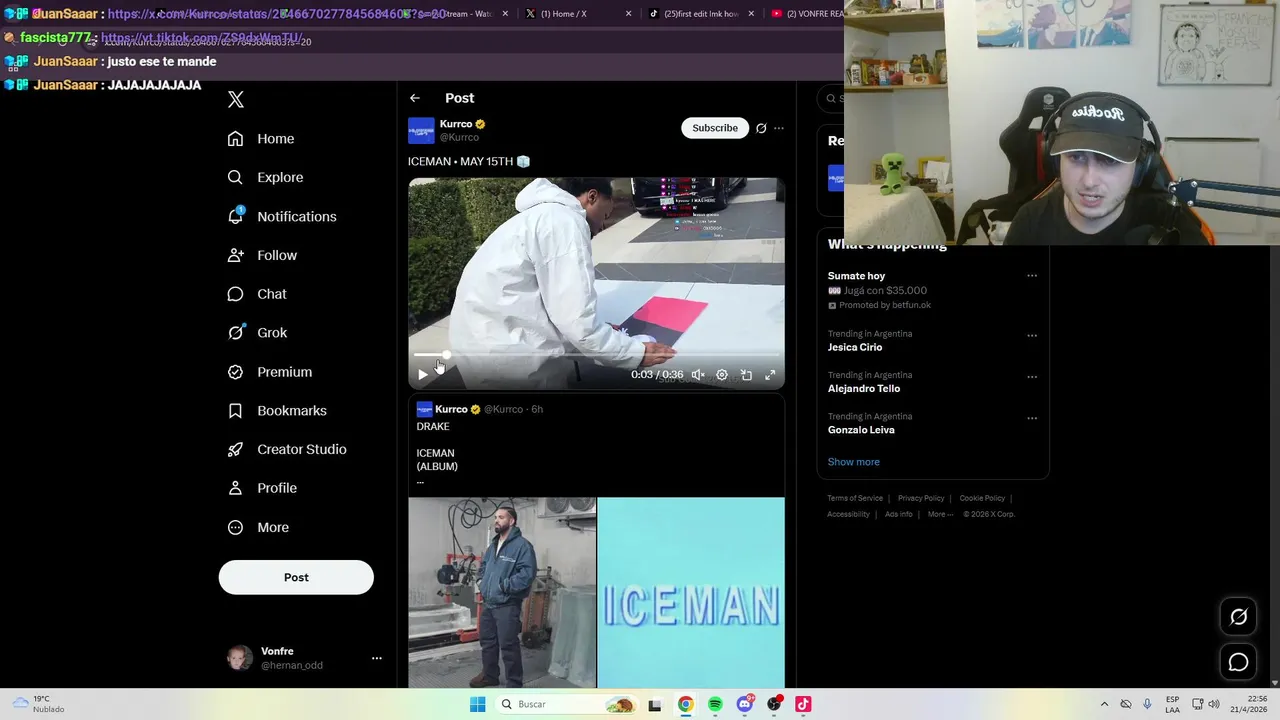Open OBS Studio from the taskbar

(774, 704)
